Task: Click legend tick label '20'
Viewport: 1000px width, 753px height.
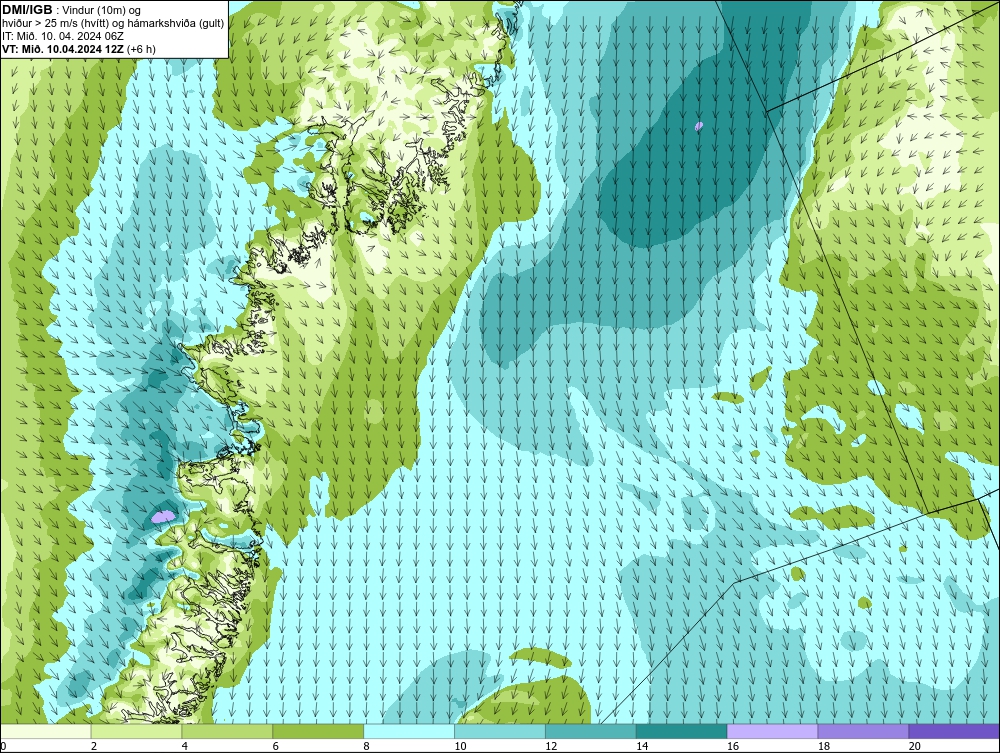Action: click(915, 746)
